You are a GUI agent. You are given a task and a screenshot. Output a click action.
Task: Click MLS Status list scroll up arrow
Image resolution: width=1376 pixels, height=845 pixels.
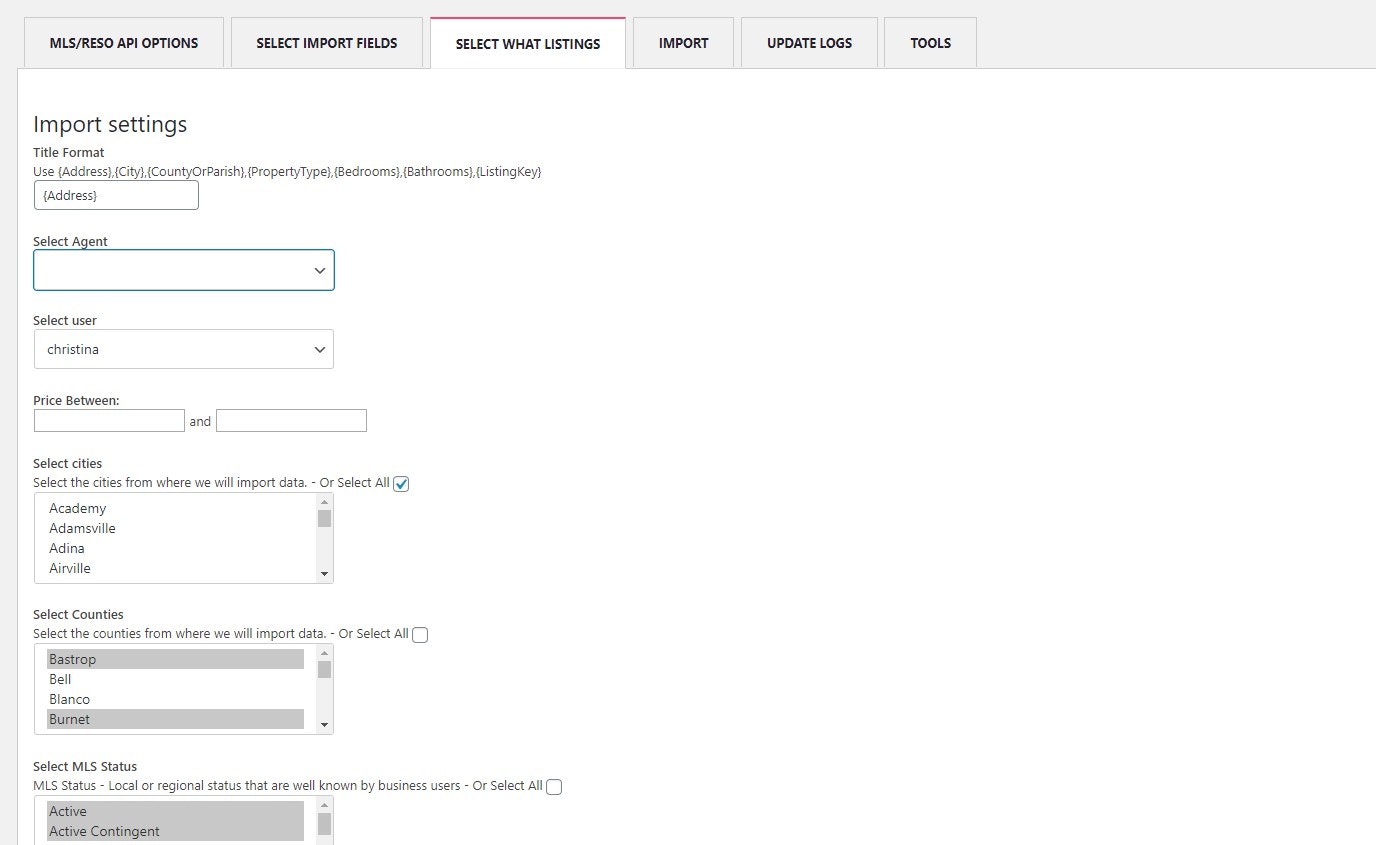click(324, 804)
